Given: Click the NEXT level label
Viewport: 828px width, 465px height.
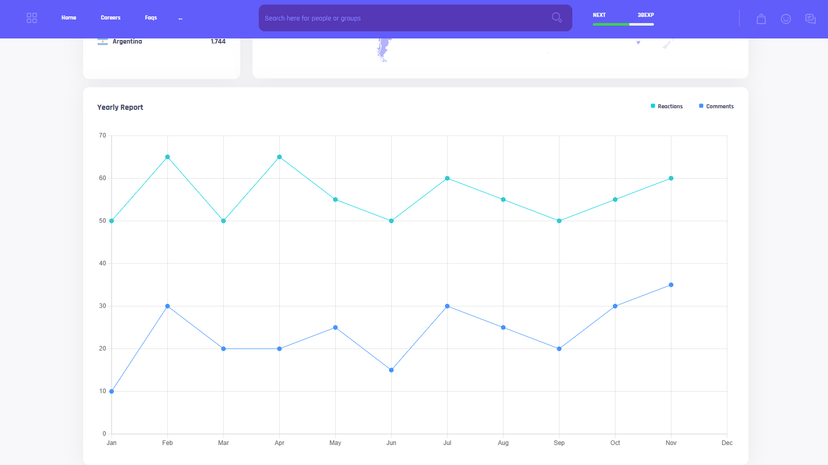Looking at the screenshot, I should click(599, 15).
